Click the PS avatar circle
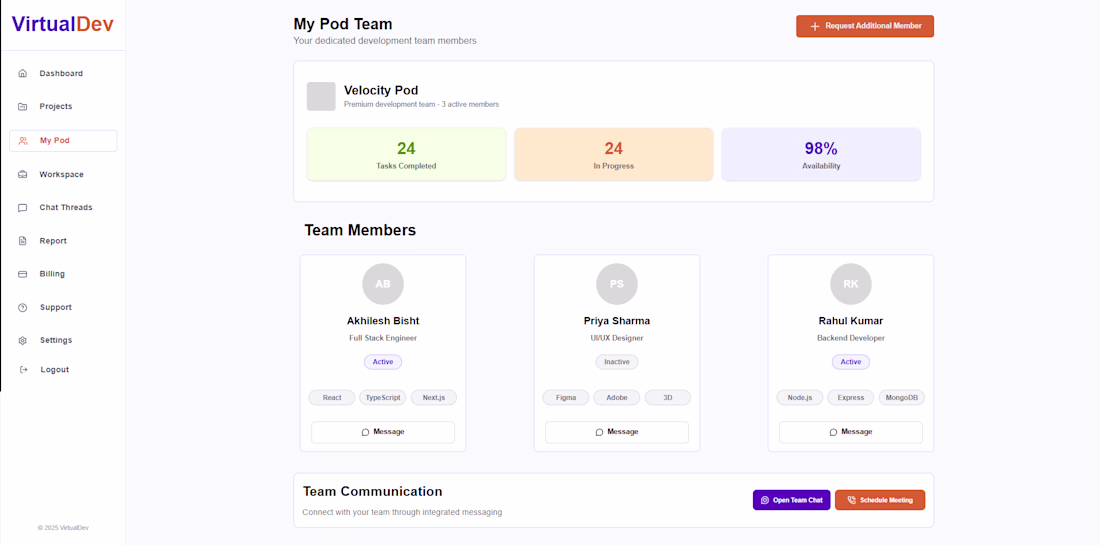Image resolution: width=1100 pixels, height=545 pixels. 617,284
